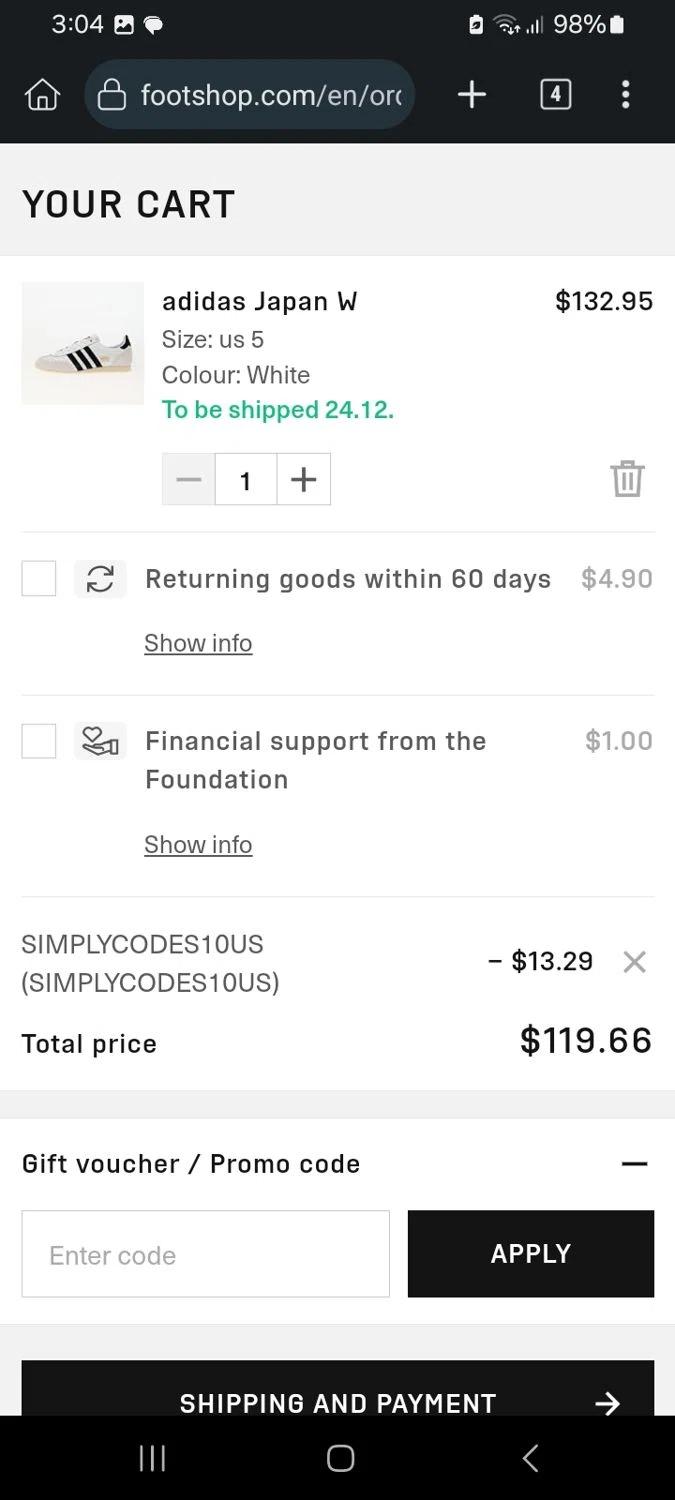
Task: Open Android recent apps view
Action: [152, 1458]
